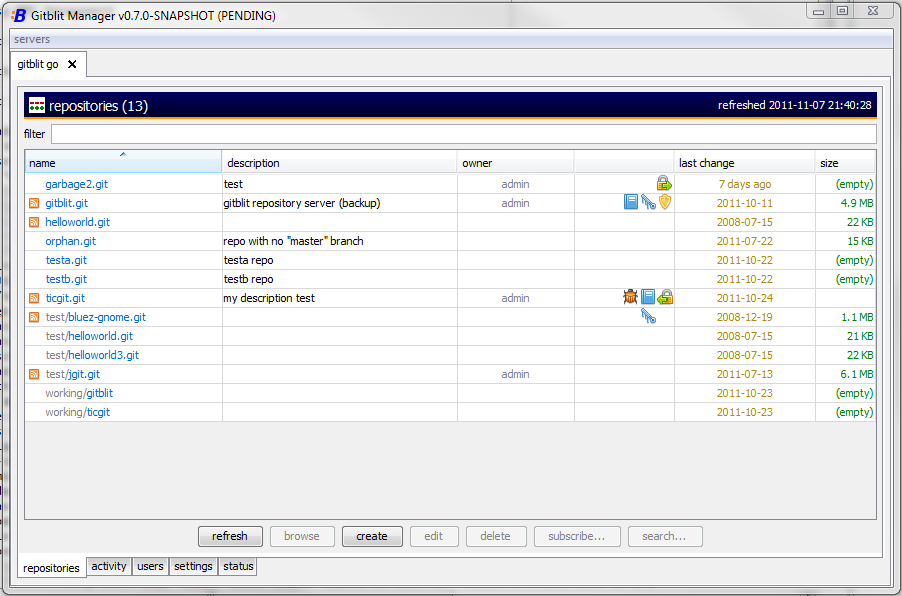Select the testa.git repository
Image resolution: width=902 pixels, height=596 pixels.
coord(66,260)
